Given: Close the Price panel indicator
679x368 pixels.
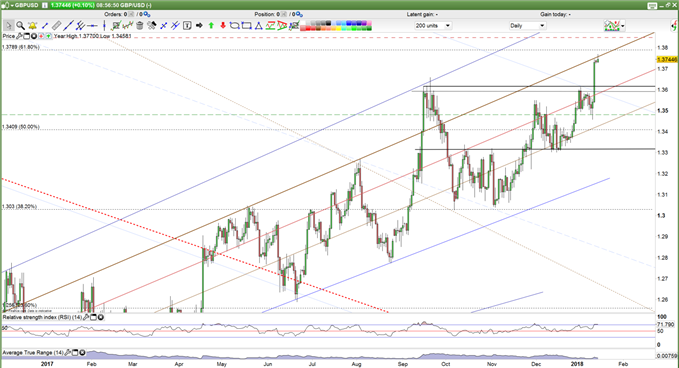Looking at the screenshot, I should 34,36.
